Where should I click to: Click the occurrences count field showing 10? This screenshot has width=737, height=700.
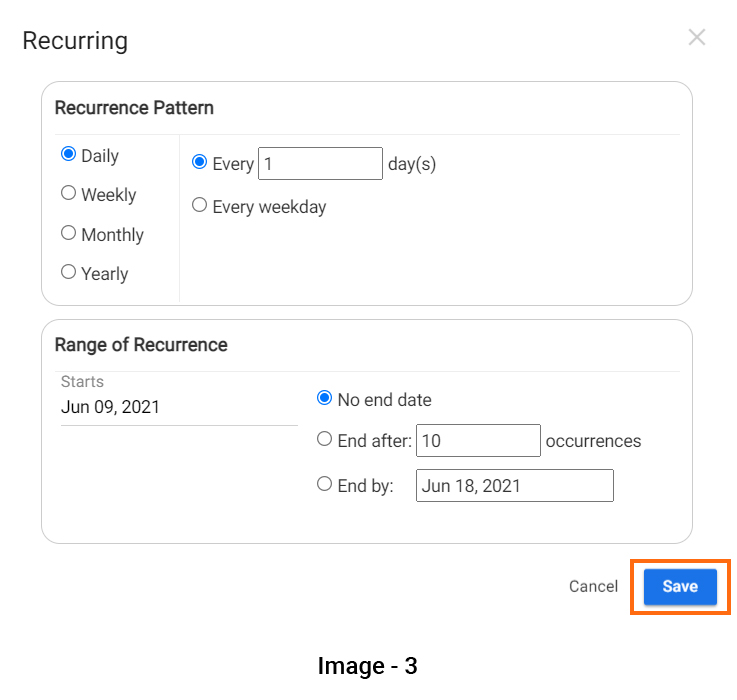(x=478, y=440)
